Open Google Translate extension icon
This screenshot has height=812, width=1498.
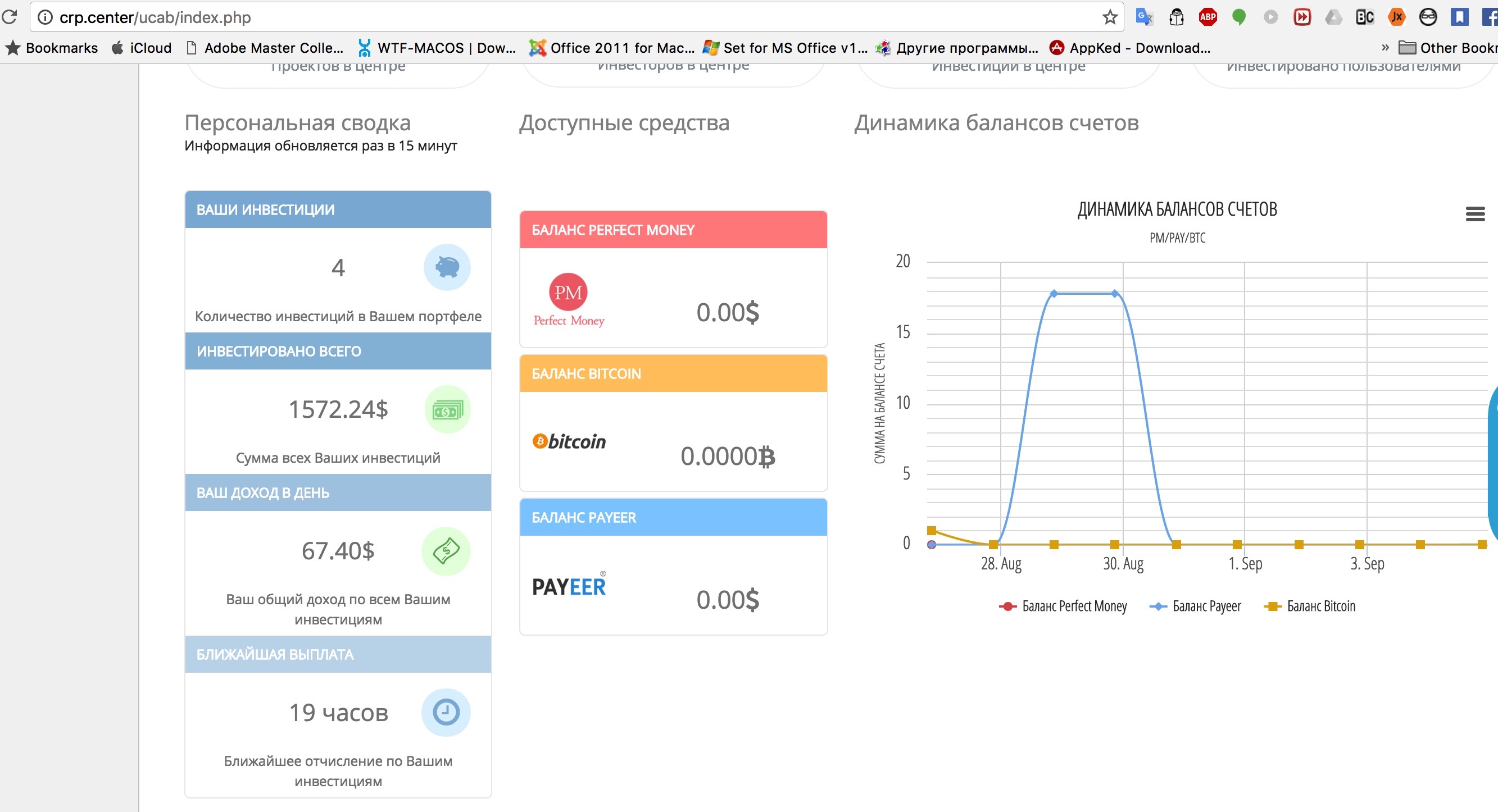[x=1144, y=17]
